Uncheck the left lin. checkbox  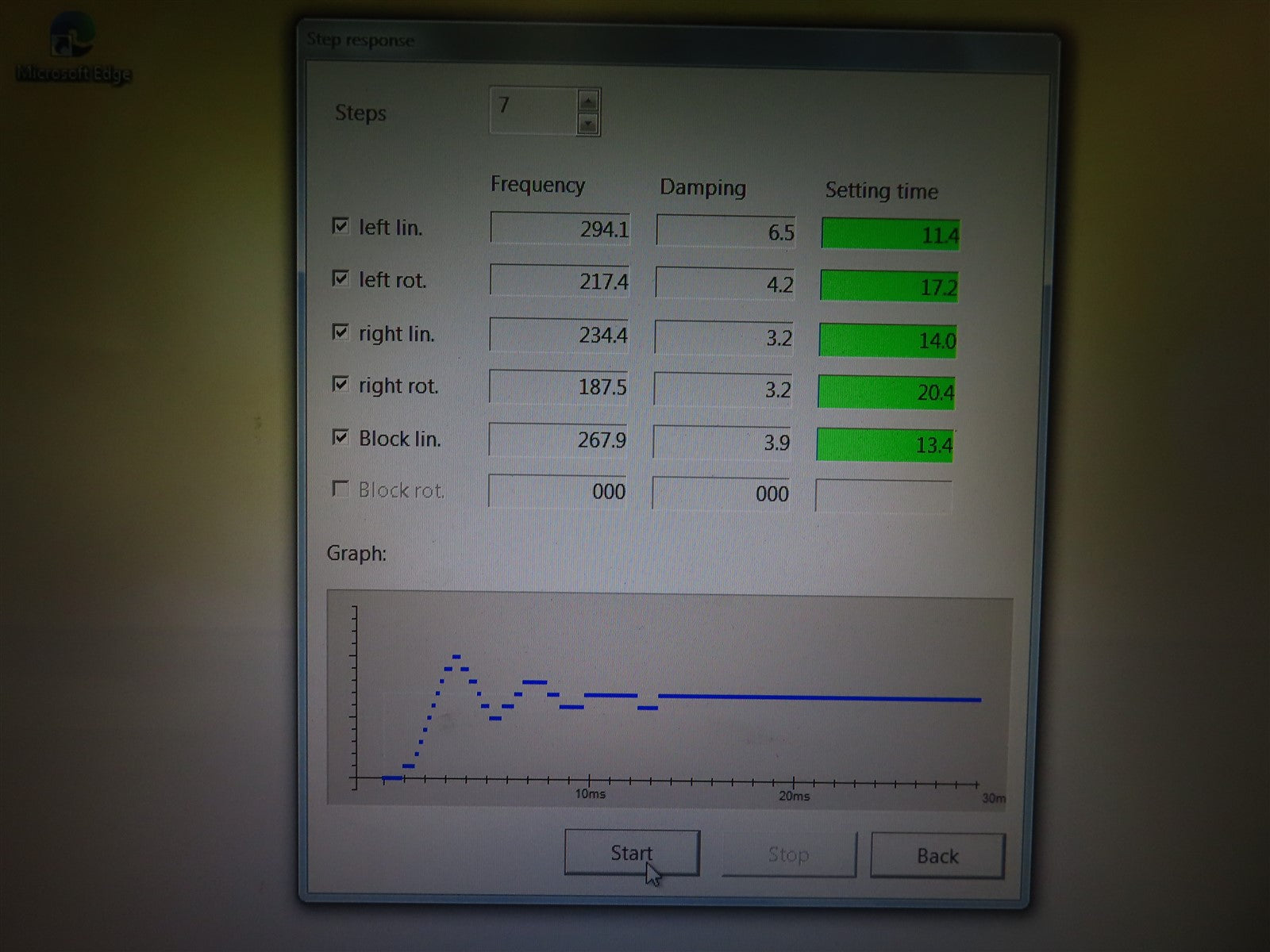coord(341,226)
